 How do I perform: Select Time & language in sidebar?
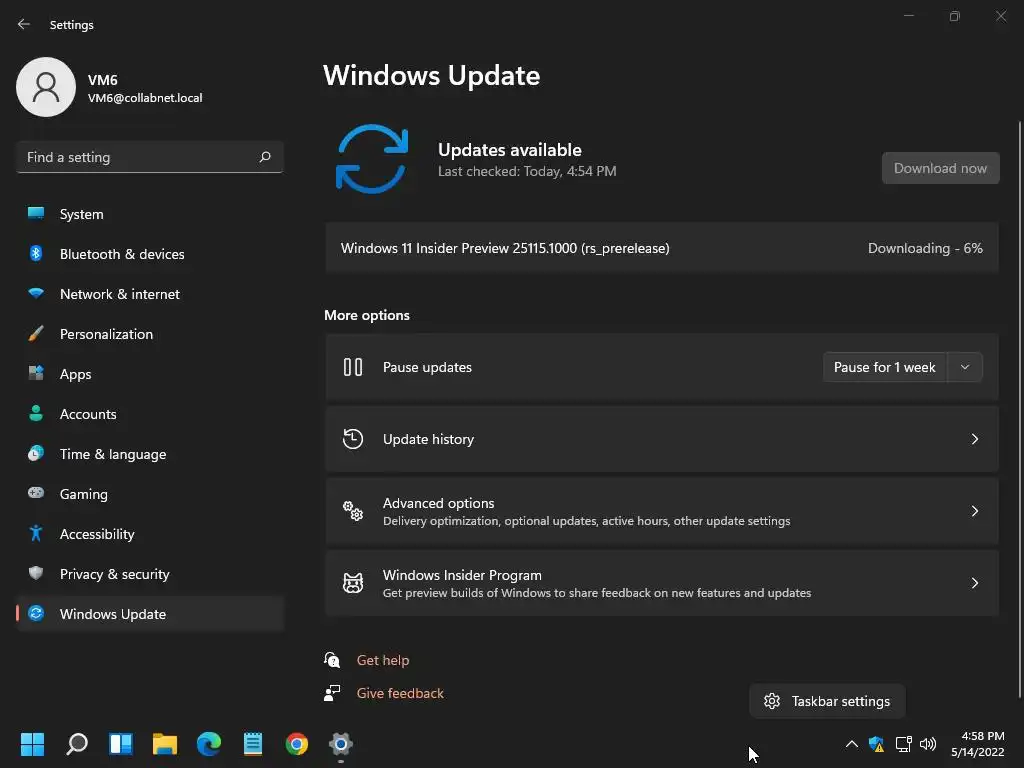150,454
